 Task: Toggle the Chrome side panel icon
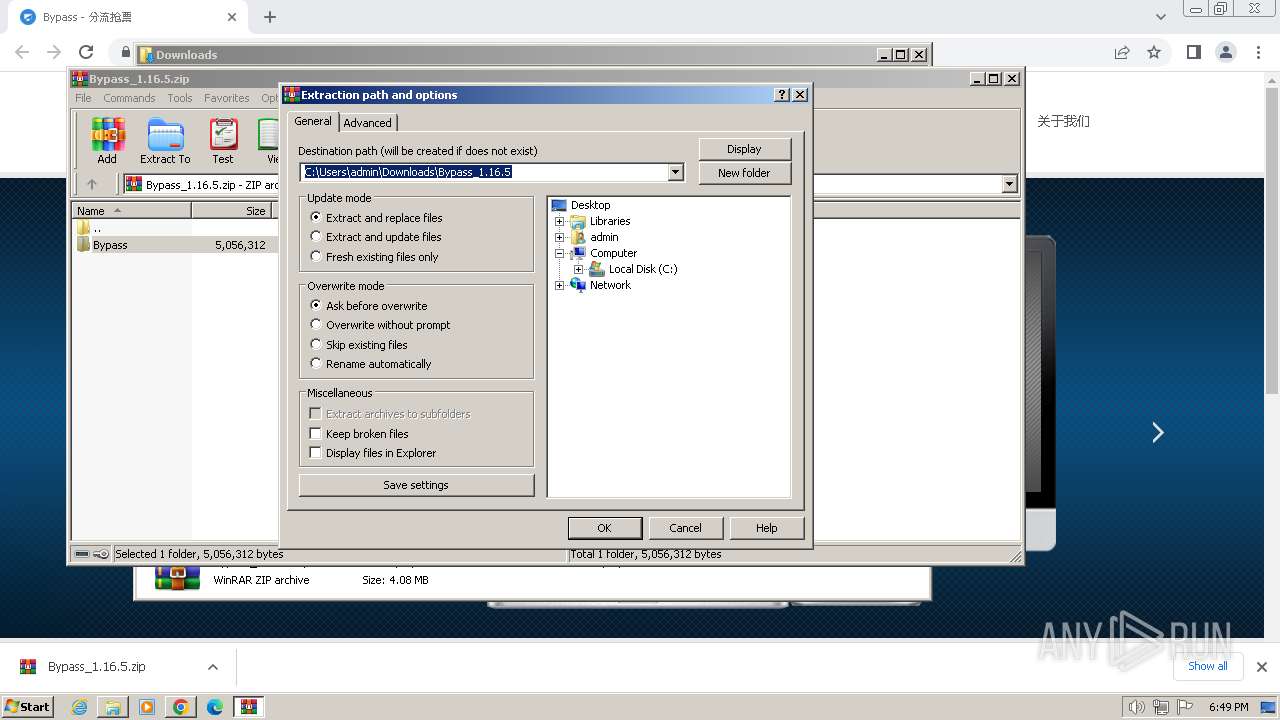tap(1193, 52)
